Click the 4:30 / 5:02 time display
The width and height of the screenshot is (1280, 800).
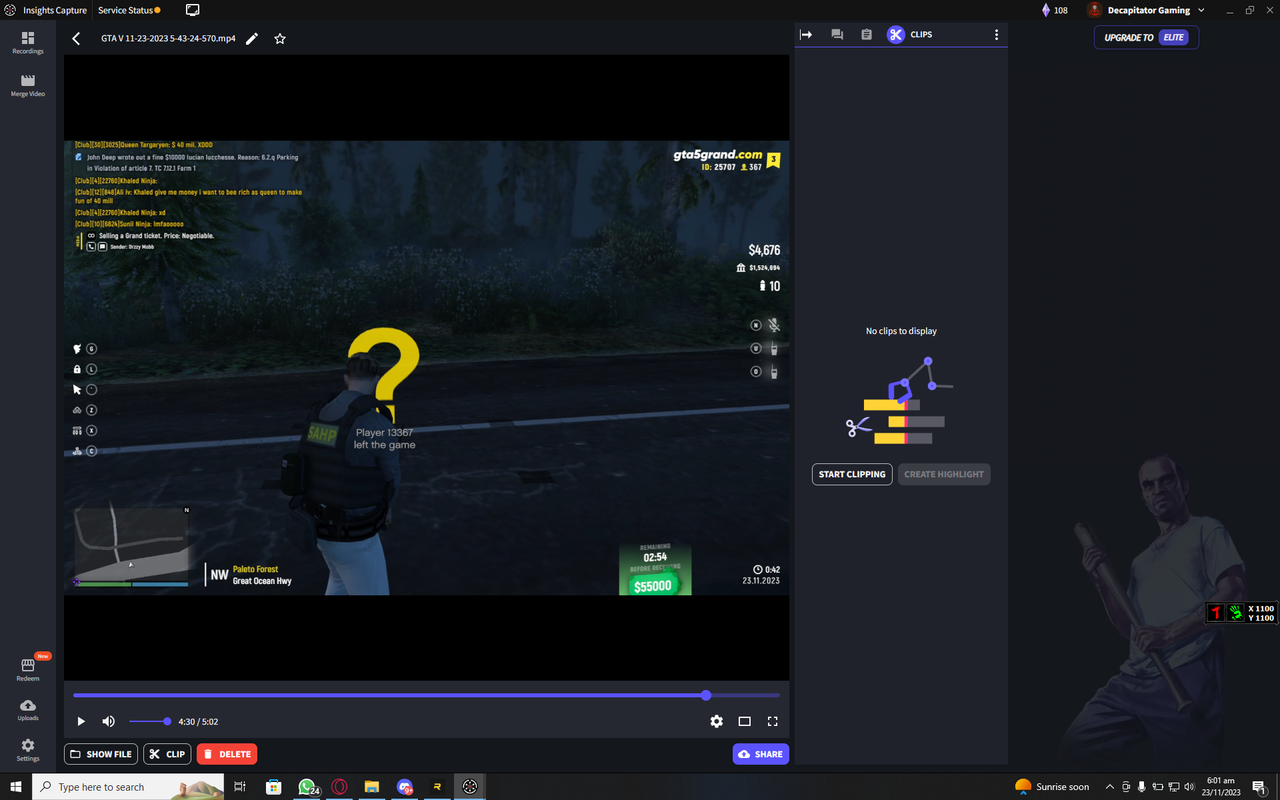(x=198, y=721)
